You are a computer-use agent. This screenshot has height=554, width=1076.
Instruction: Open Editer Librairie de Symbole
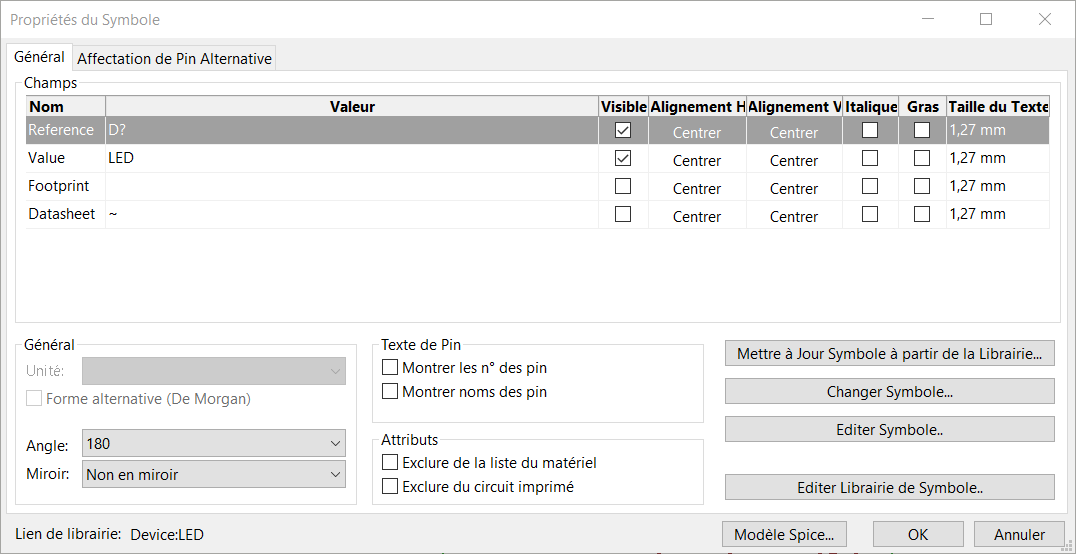(x=889, y=488)
